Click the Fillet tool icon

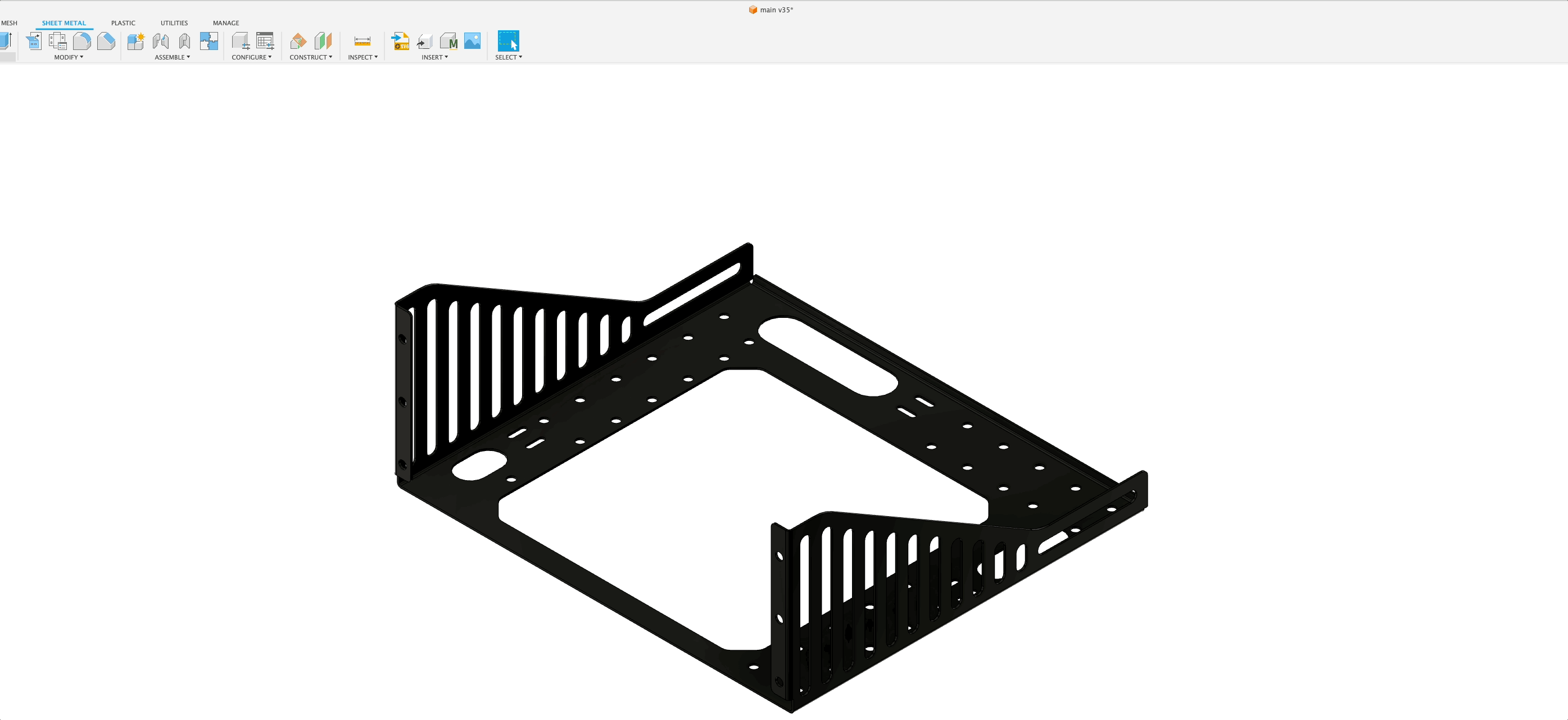pos(81,42)
